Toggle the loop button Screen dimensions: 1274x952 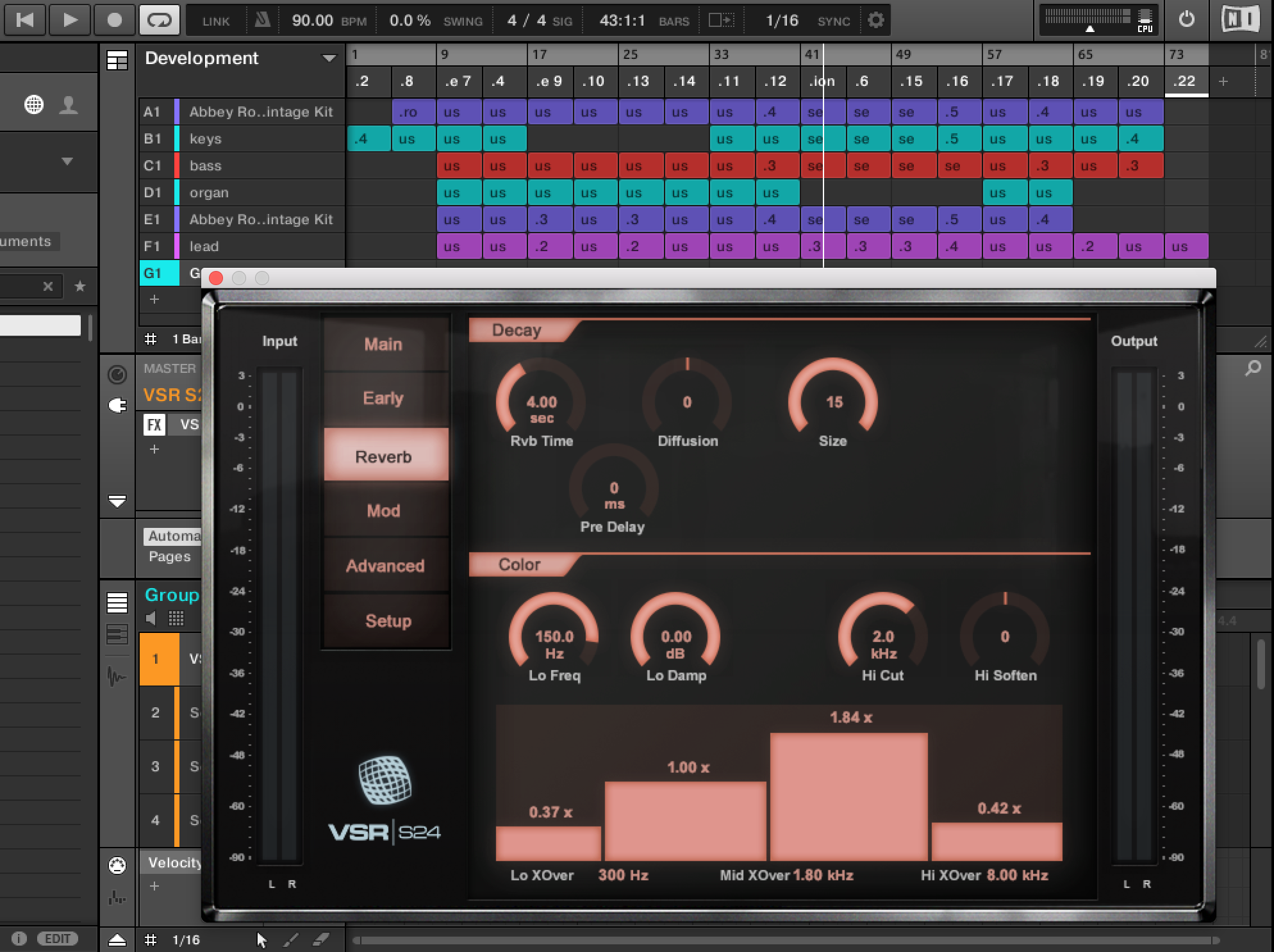pyautogui.click(x=159, y=20)
